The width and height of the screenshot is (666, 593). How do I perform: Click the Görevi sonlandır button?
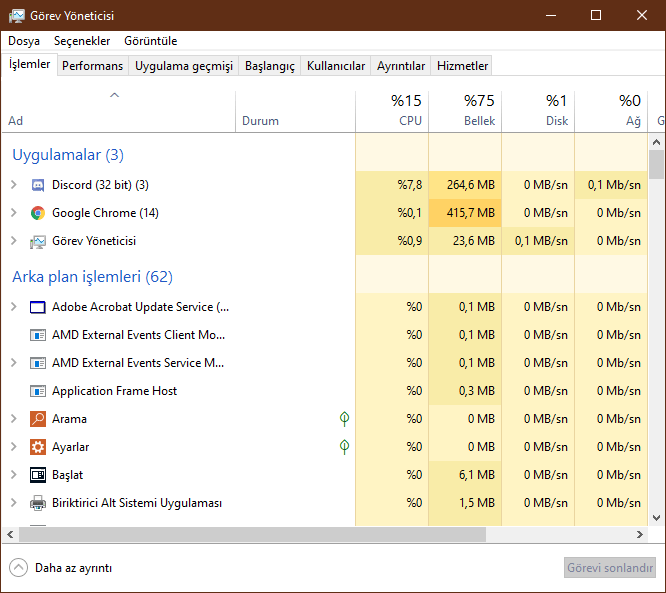point(610,568)
